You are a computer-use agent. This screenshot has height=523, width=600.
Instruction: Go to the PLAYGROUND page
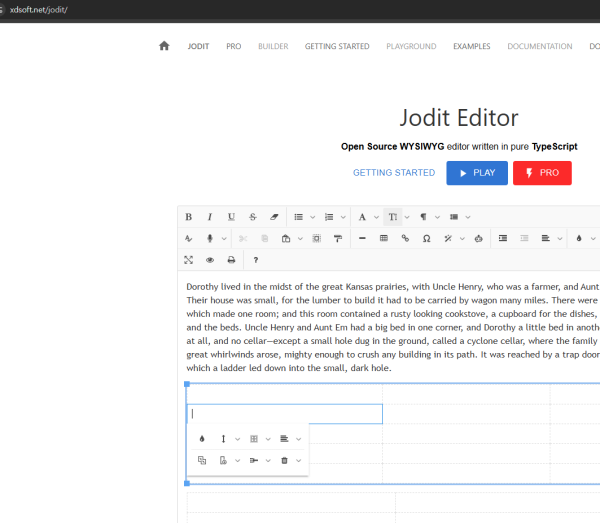coord(411,46)
